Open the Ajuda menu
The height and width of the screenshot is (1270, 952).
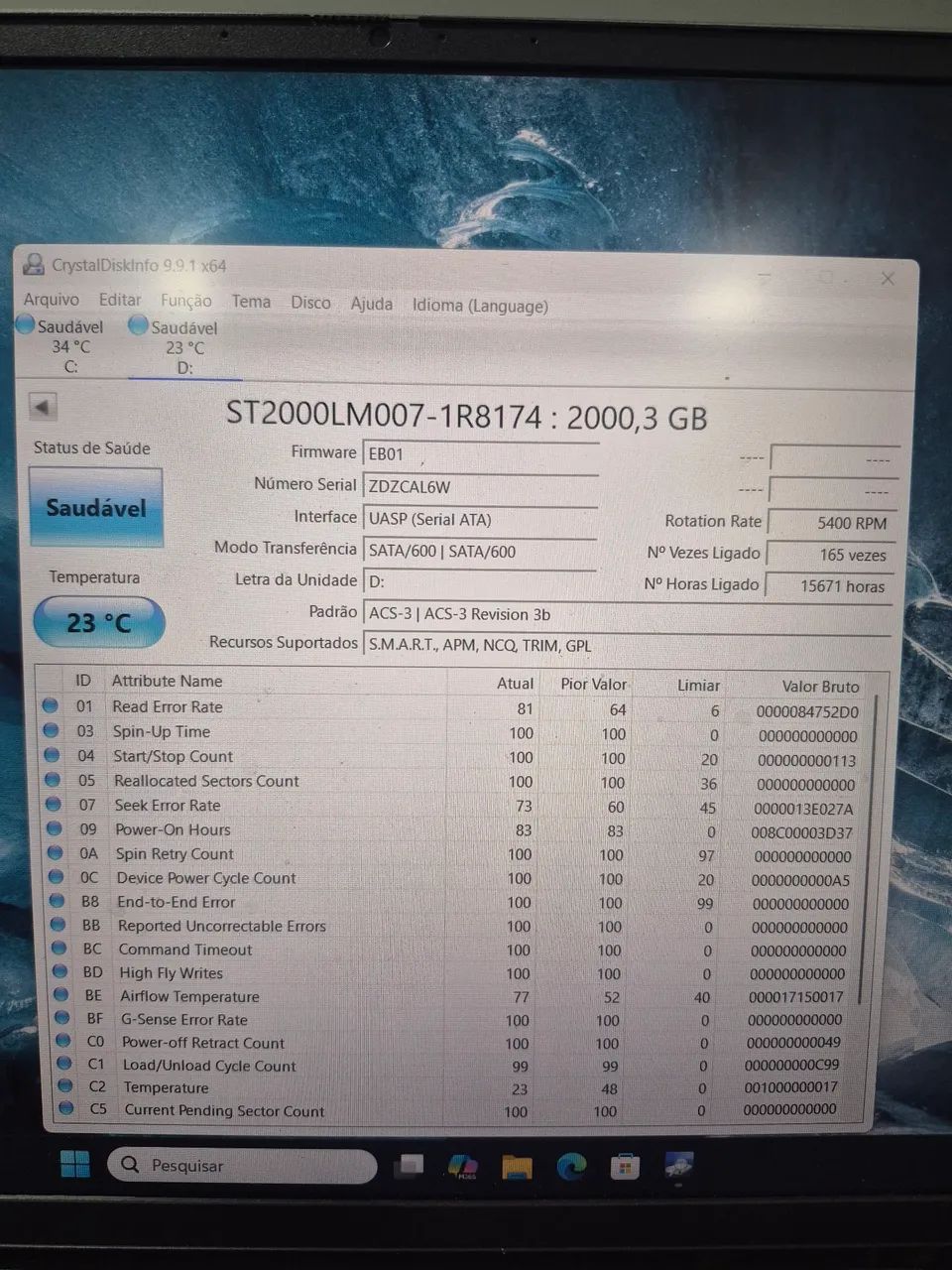click(372, 304)
